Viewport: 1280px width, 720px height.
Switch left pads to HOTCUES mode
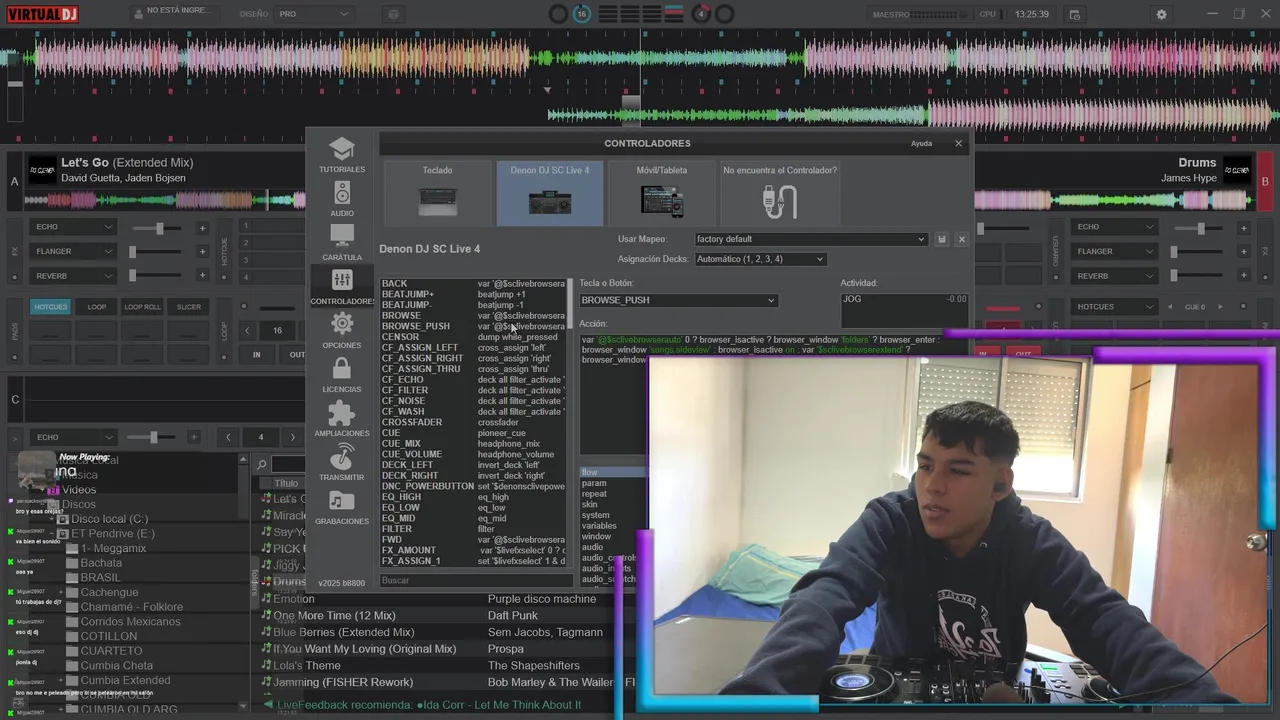click(x=51, y=307)
